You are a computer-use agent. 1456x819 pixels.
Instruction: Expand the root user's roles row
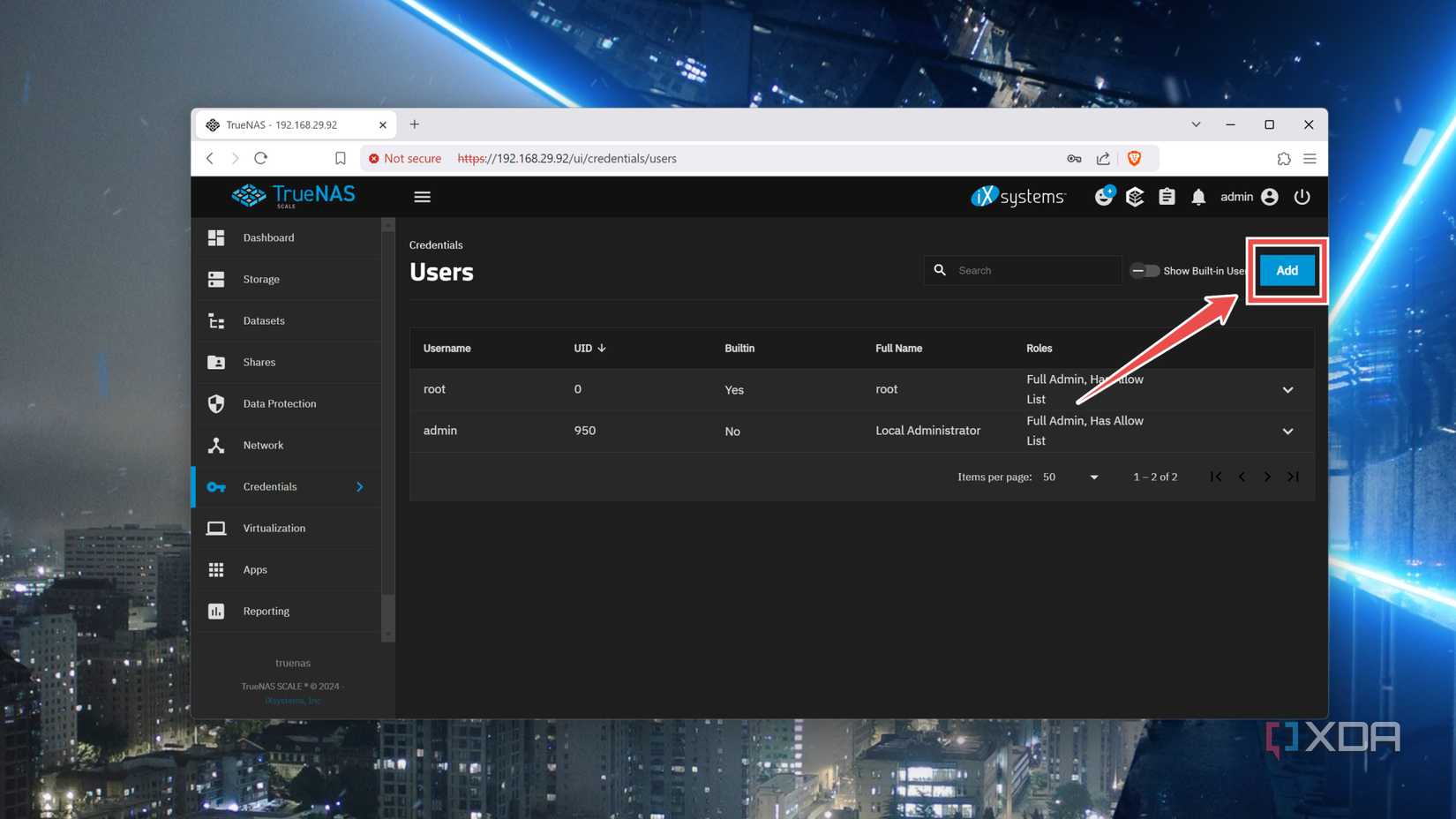pos(1287,389)
